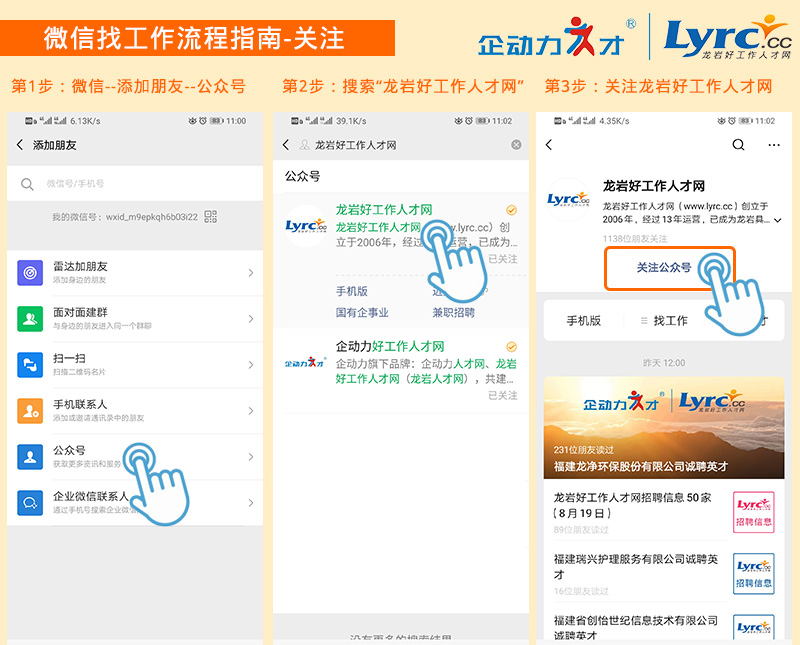This screenshot has width=800, height=645.
Task: Tap the 兼职招聘 link in search result
Action: [453, 312]
